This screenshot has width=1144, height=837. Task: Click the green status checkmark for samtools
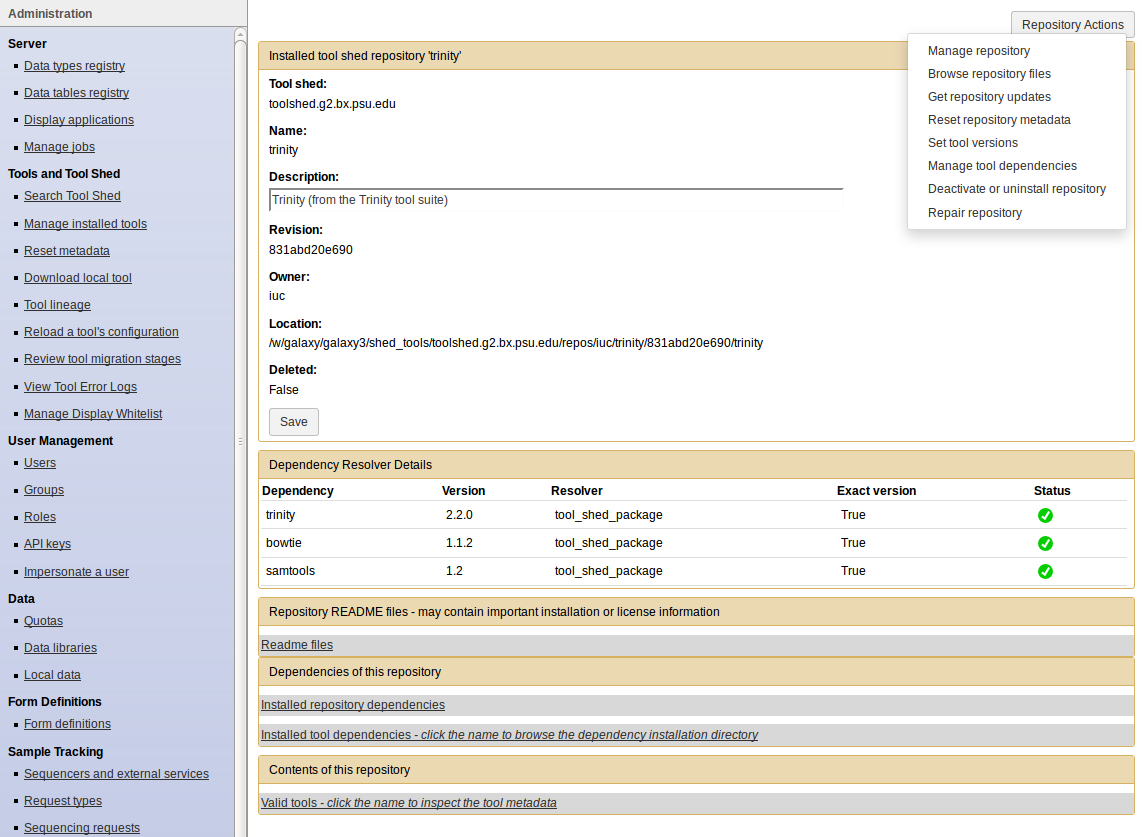[1045, 571]
